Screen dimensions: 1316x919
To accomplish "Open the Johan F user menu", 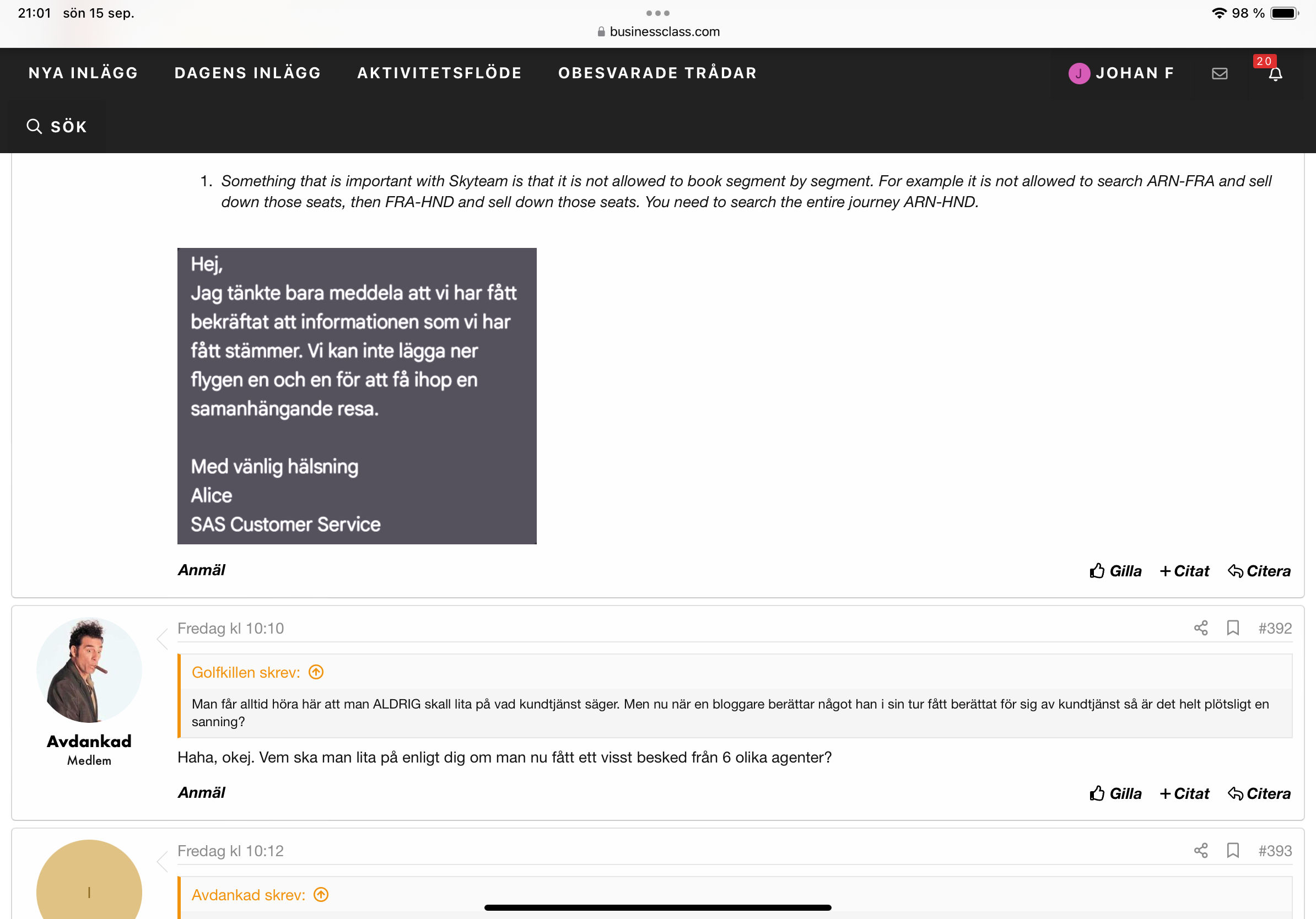I will pos(1120,73).
